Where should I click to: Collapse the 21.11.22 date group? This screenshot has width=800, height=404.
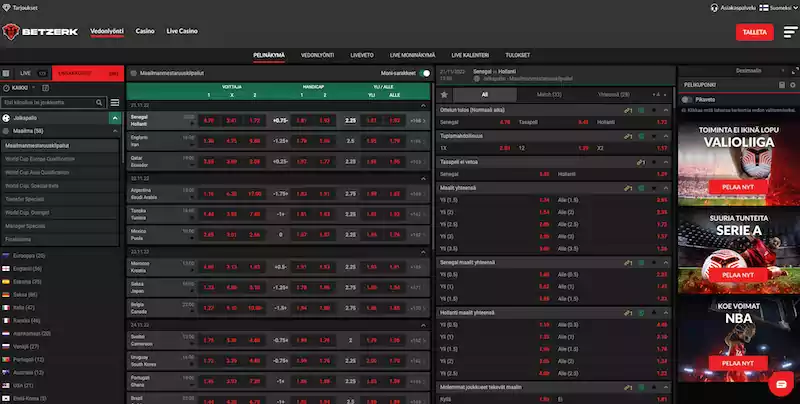(x=423, y=106)
